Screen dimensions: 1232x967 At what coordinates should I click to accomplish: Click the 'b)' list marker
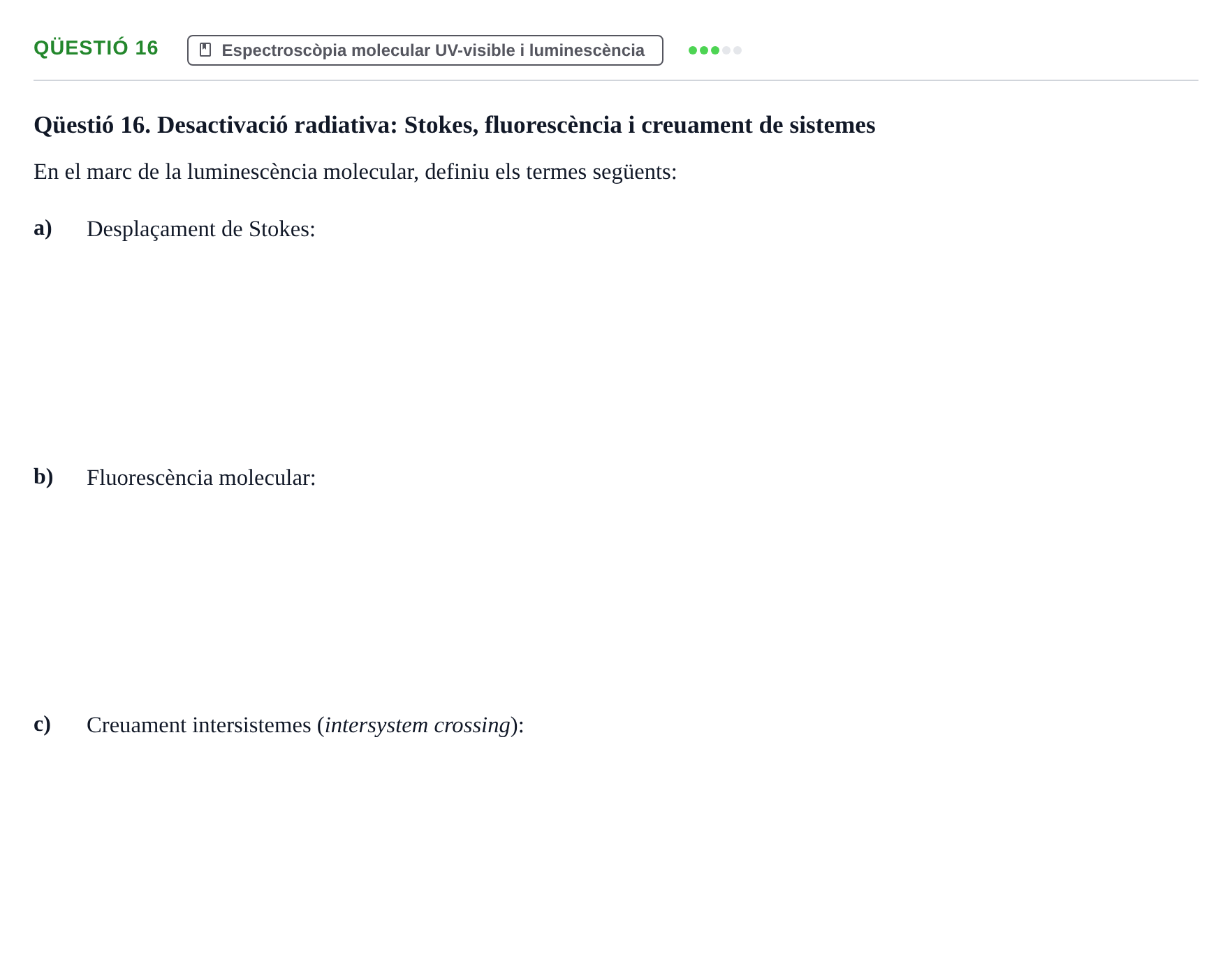[x=43, y=477]
